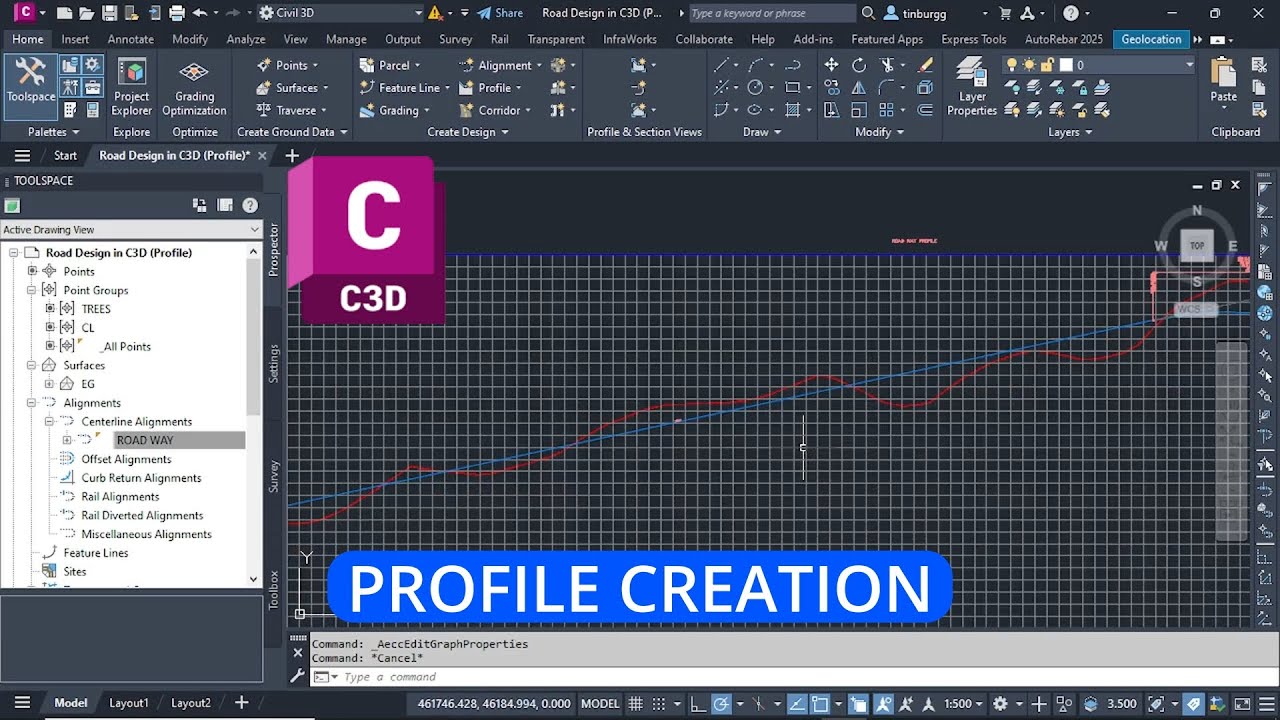Click the Open folder icon in quick access toolbar
Viewport: 1280px width, 720px height.
coord(86,13)
